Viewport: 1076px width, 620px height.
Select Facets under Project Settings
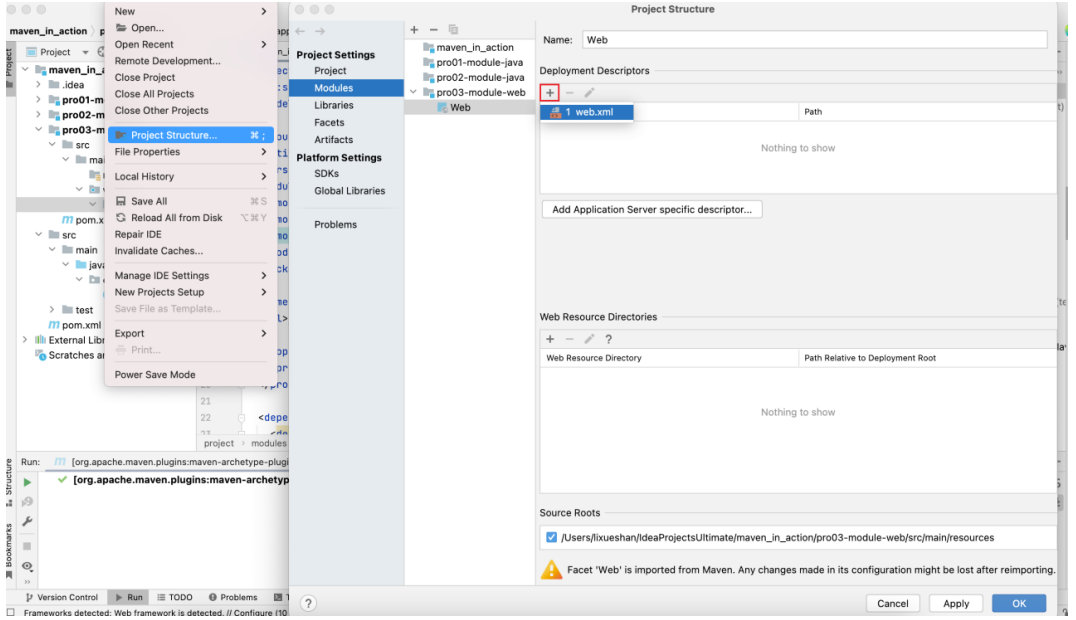329,122
